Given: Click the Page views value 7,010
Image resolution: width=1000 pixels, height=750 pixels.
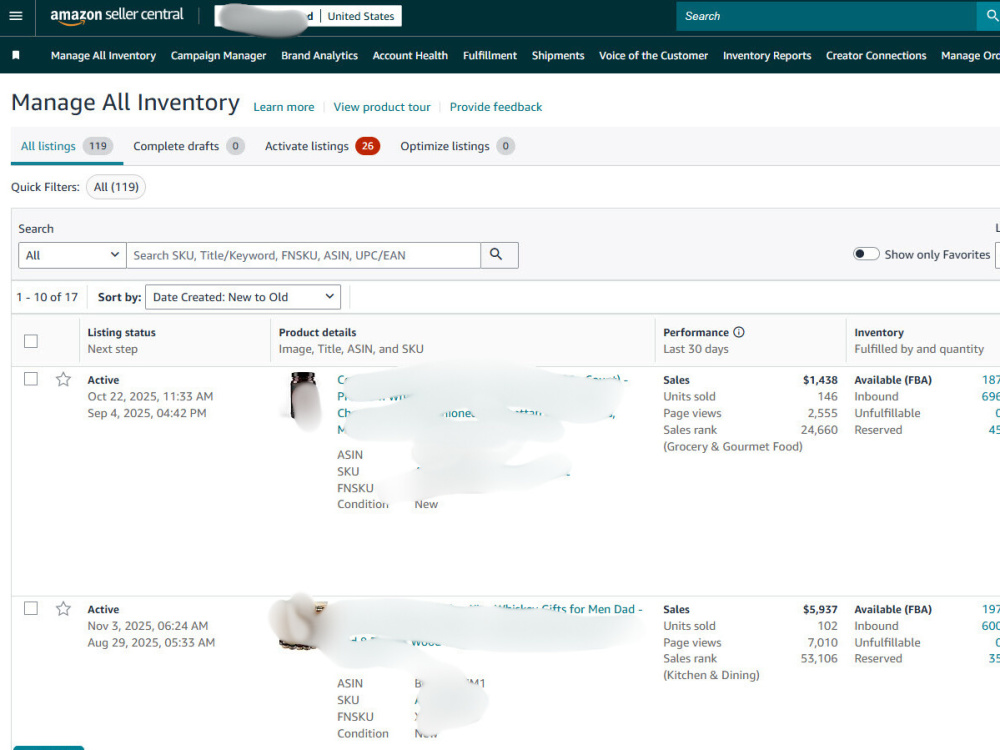Looking at the screenshot, I should (x=822, y=643).
